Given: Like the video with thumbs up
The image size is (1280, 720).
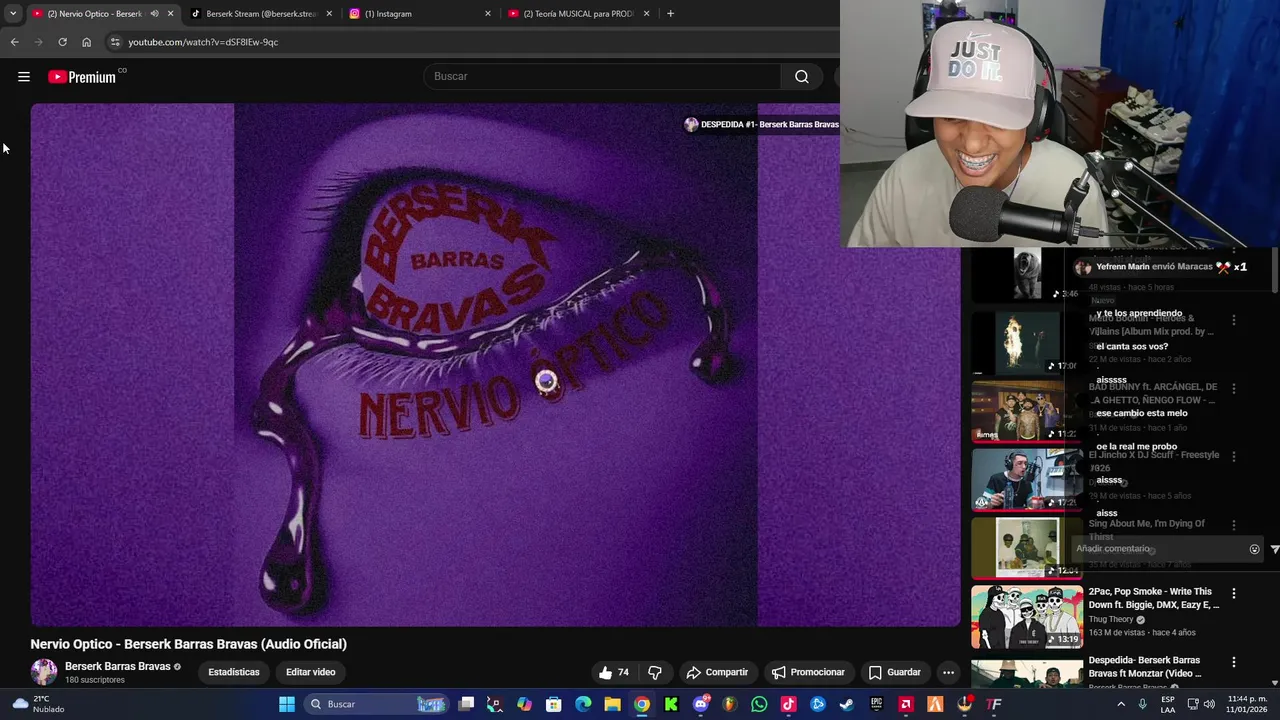Looking at the screenshot, I should pyautogui.click(x=614, y=672).
